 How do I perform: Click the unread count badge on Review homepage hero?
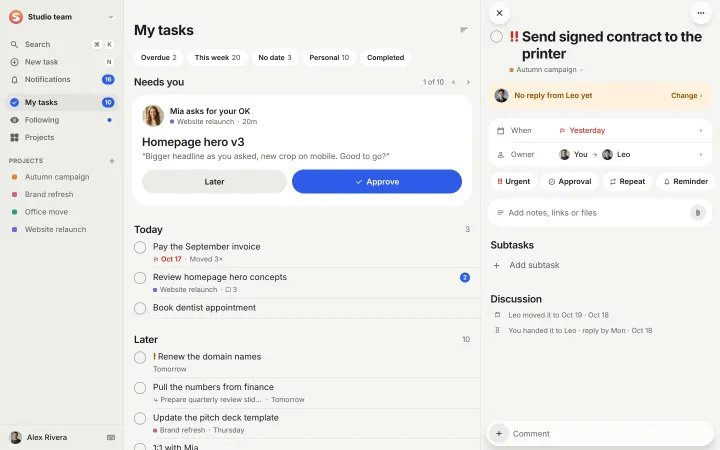(x=465, y=277)
